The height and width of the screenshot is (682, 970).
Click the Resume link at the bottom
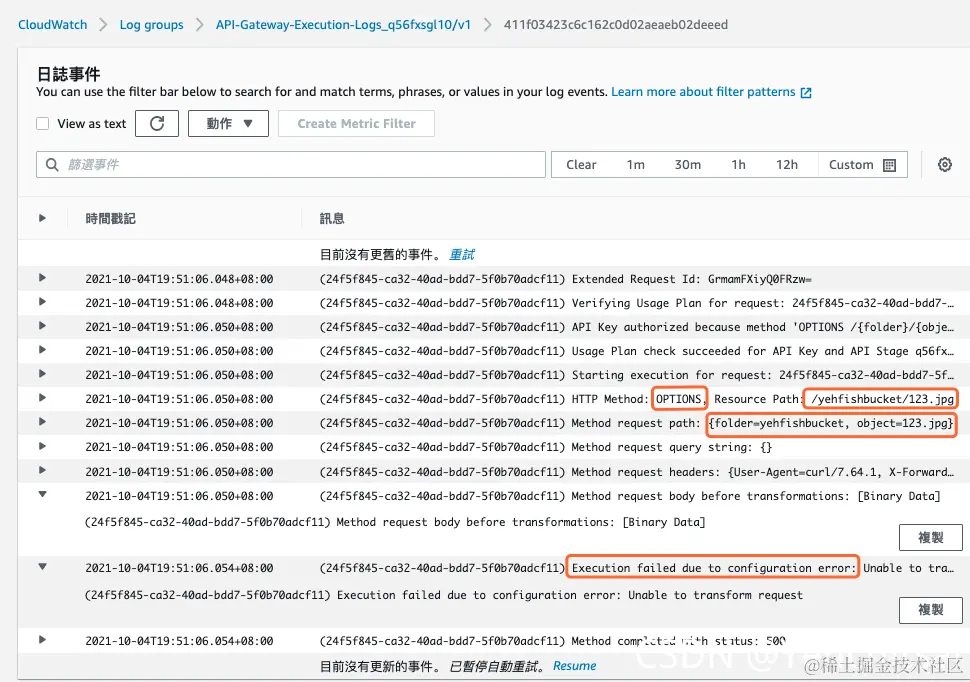pyautogui.click(x=574, y=666)
